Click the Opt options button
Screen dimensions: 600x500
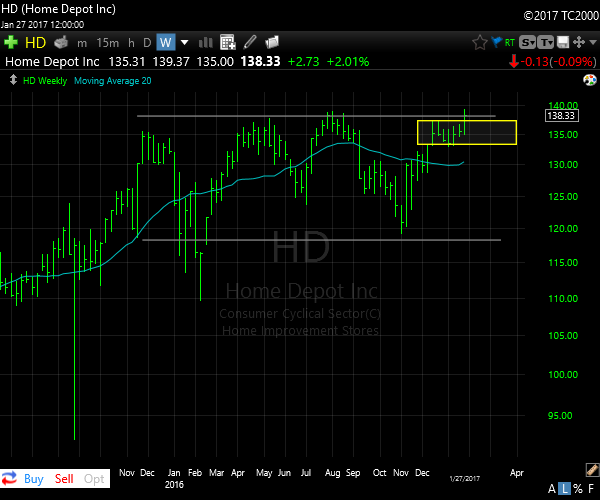click(94, 479)
